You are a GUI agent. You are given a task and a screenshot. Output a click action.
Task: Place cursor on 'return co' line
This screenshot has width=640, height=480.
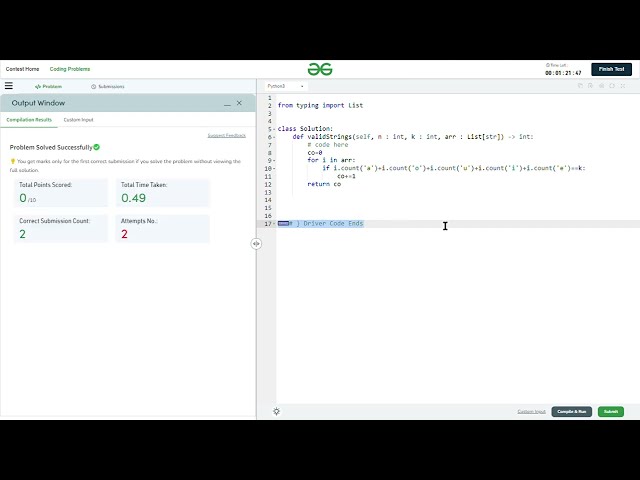click(324, 184)
